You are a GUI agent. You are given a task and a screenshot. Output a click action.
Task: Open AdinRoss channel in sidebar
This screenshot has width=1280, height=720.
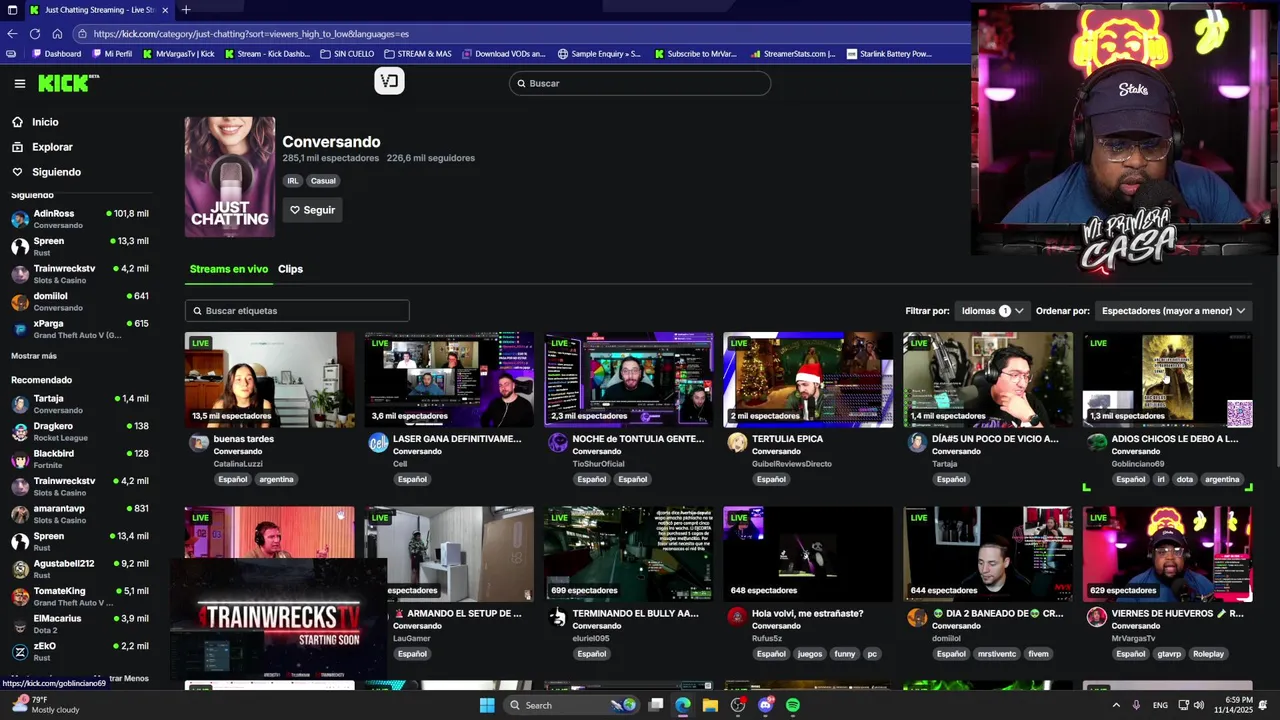80,218
